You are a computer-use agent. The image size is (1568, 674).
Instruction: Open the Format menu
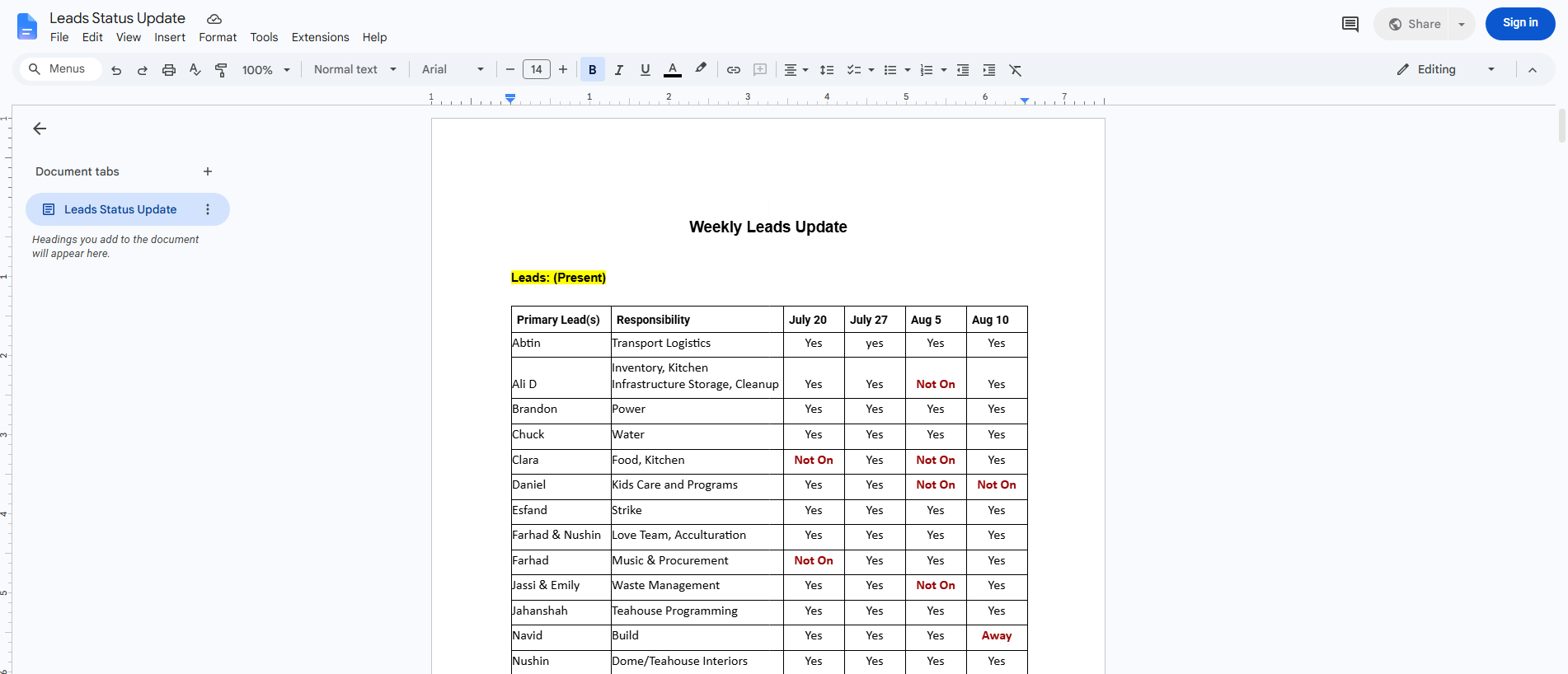[218, 37]
